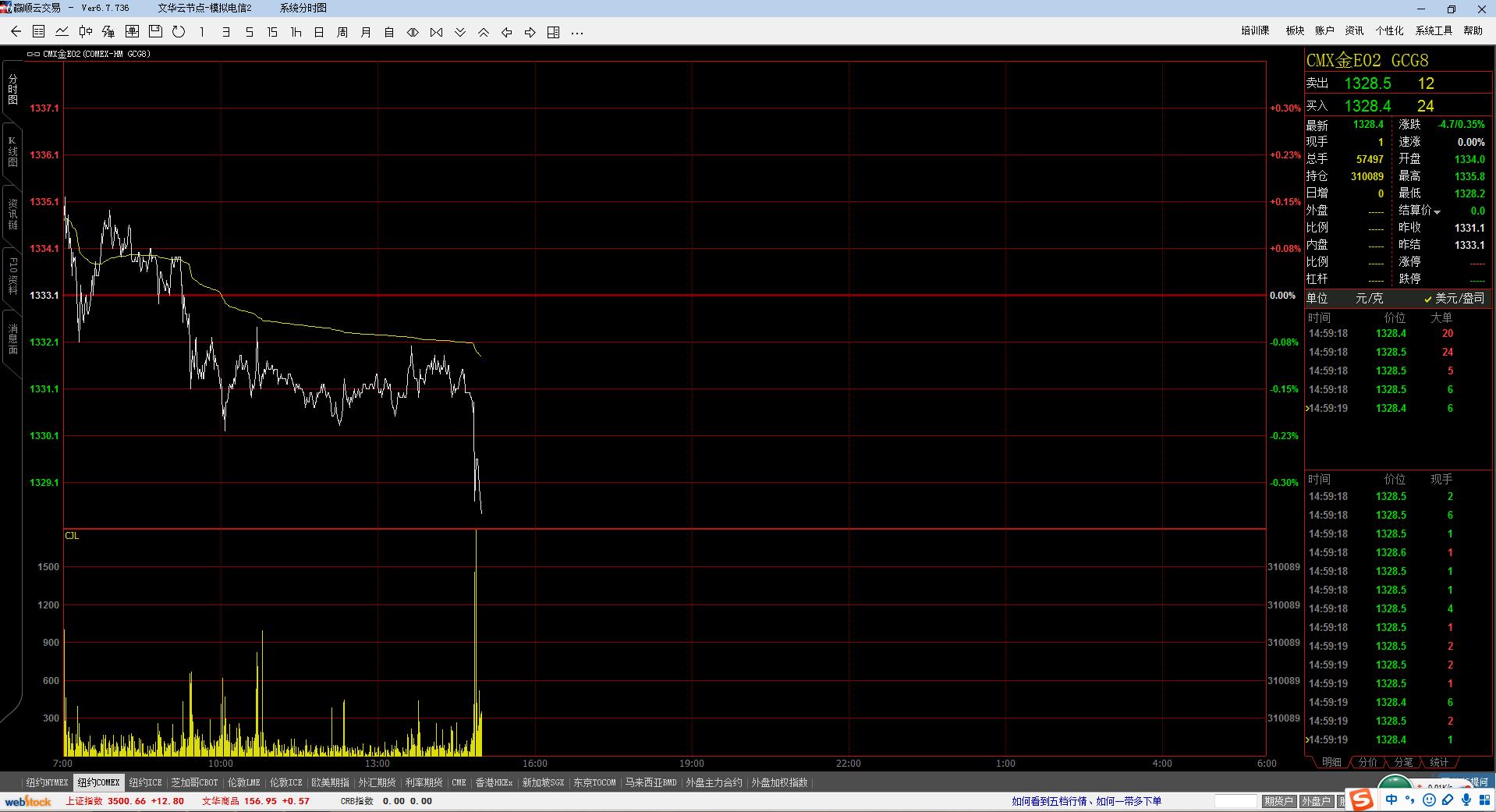Compress the chart horizontally with the inward arrows icon
1496x812 pixels.
(436, 32)
